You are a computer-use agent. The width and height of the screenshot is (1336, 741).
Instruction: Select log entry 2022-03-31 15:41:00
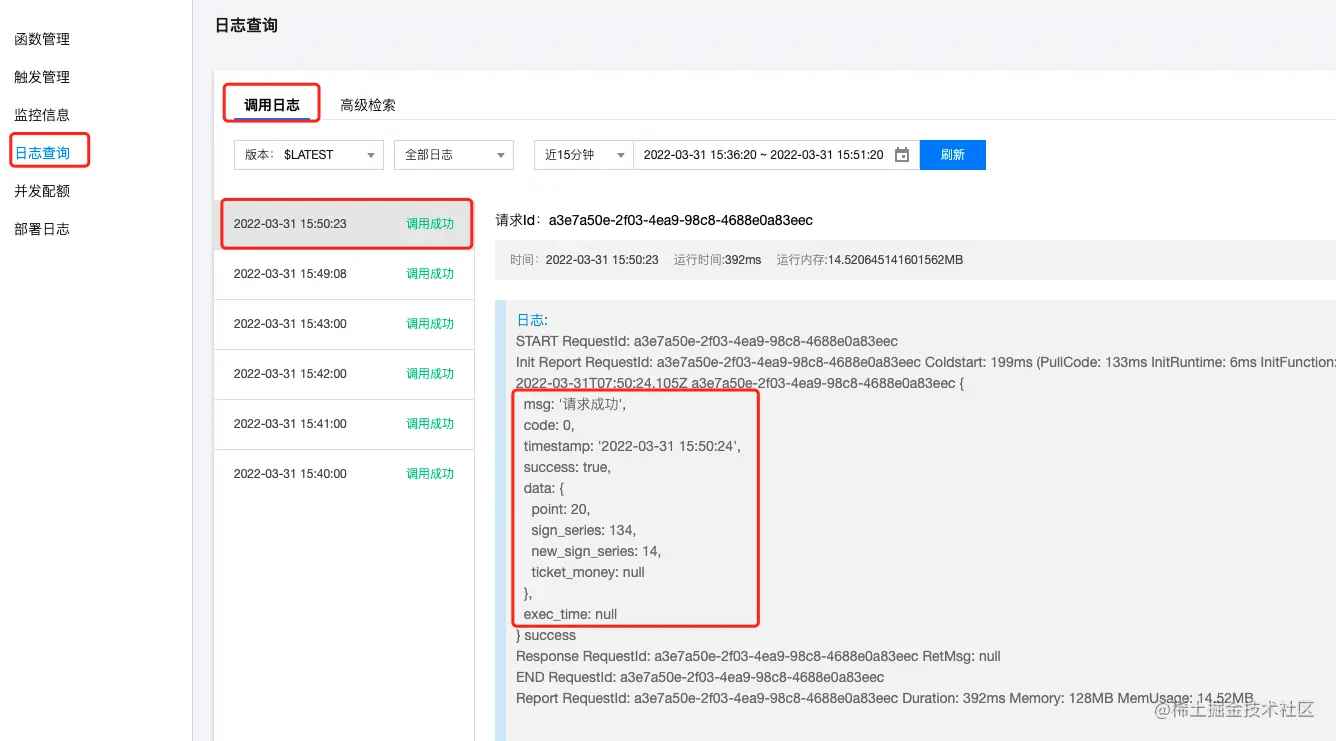pyautogui.click(x=344, y=424)
